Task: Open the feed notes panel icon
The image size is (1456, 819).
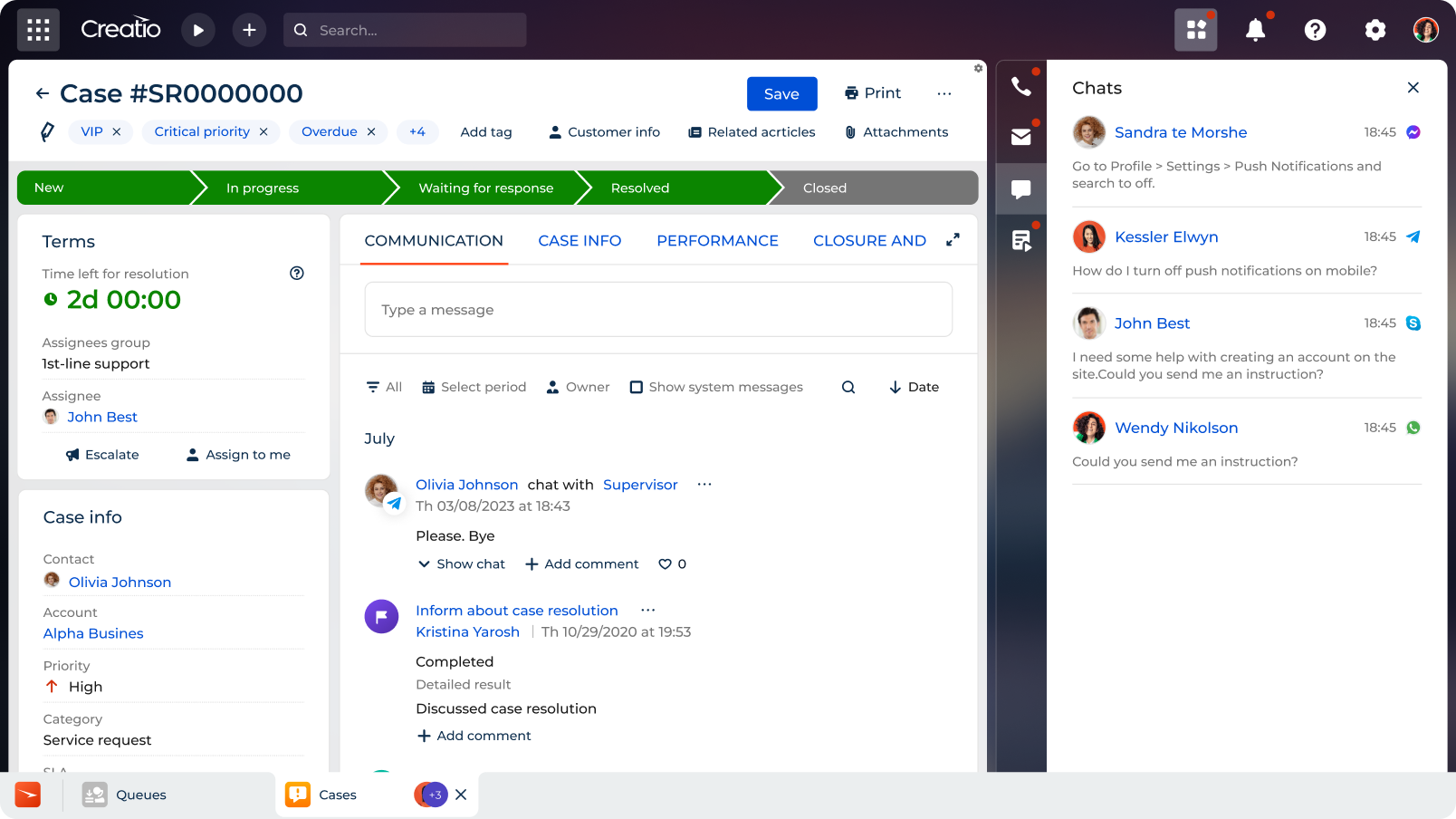Action: [x=1021, y=240]
